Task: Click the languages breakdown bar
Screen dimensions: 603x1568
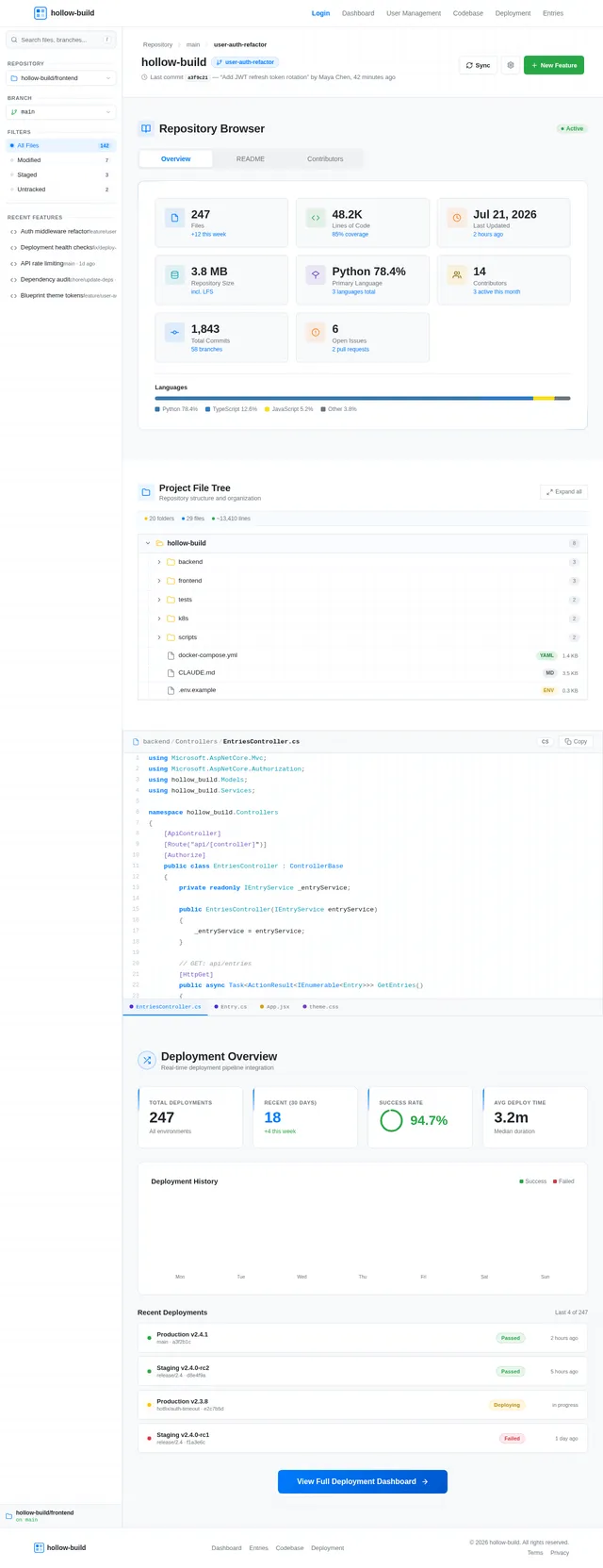Action: coord(363,398)
